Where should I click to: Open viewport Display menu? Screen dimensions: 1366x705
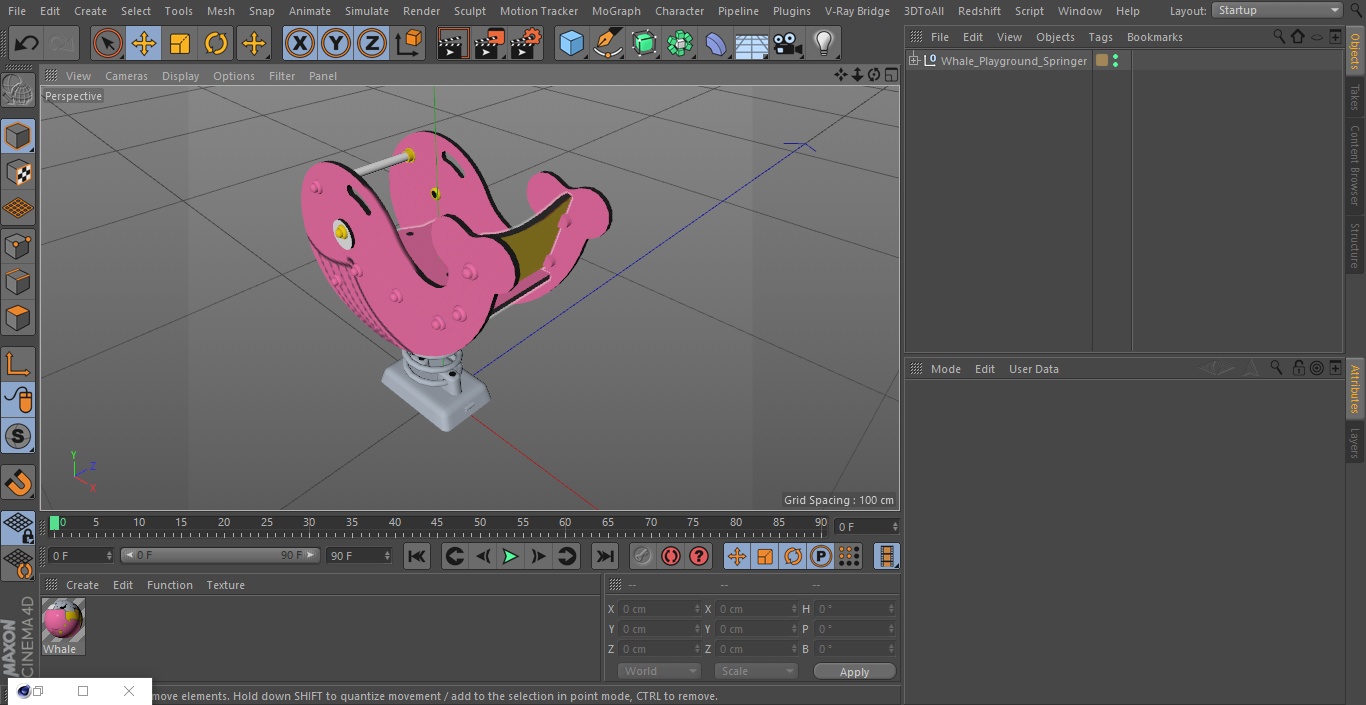click(x=180, y=76)
